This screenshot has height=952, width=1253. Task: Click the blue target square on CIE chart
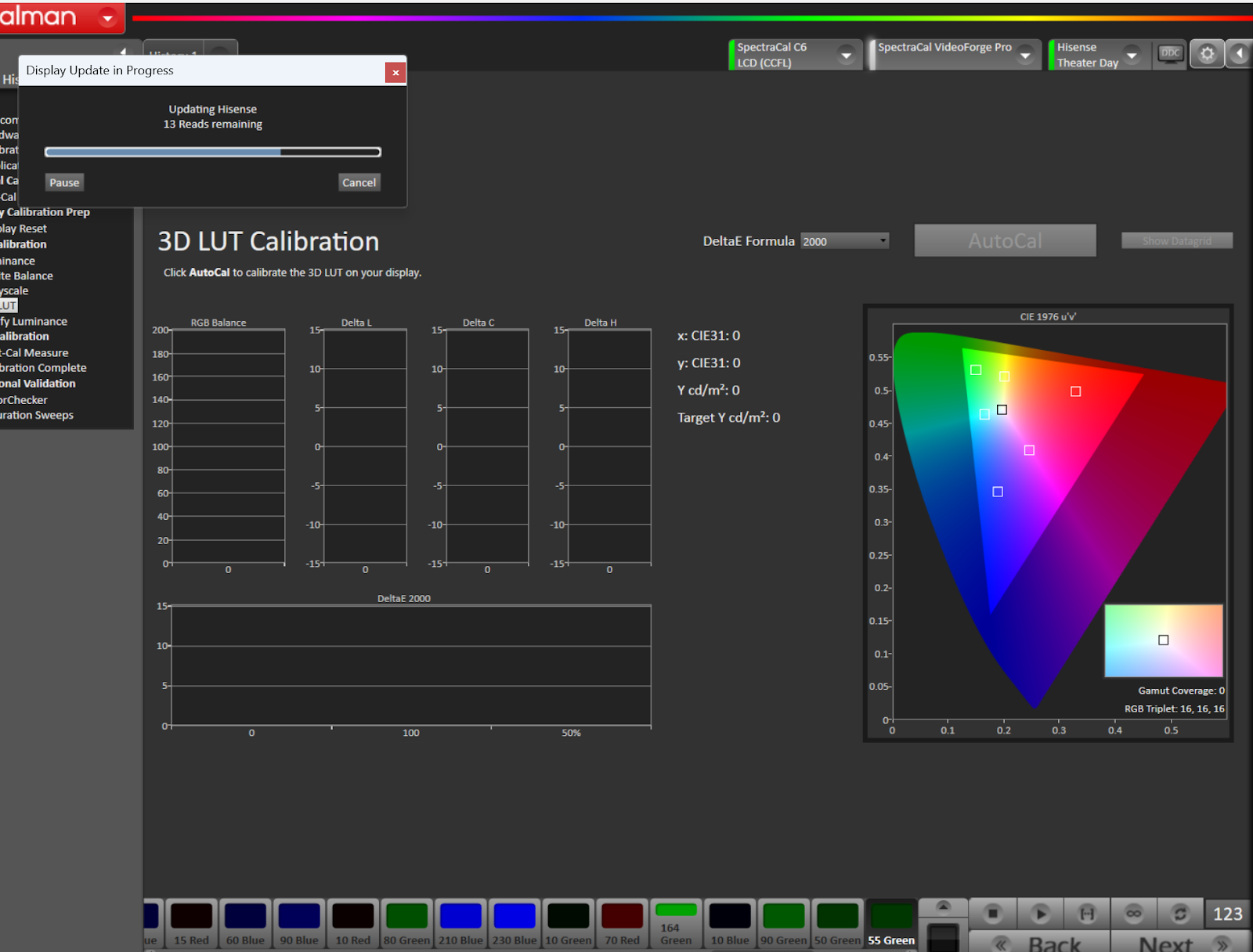tap(997, 492)
